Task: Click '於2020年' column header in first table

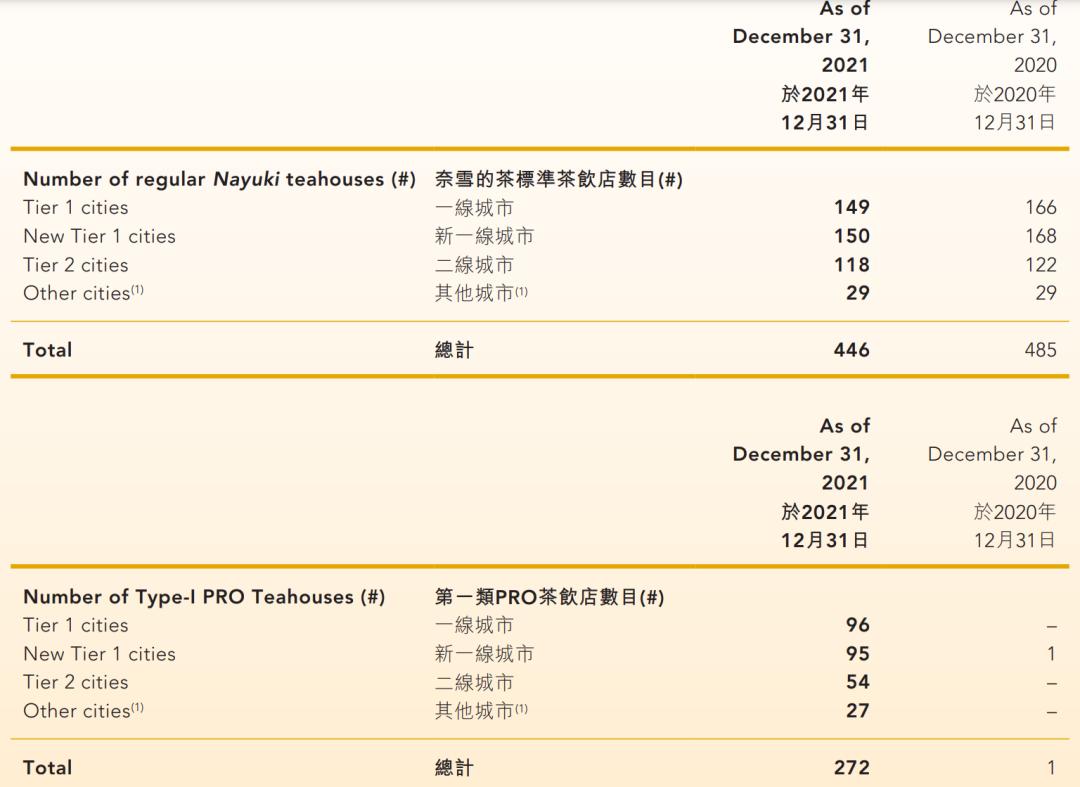Action: (x=1015, y=94)
